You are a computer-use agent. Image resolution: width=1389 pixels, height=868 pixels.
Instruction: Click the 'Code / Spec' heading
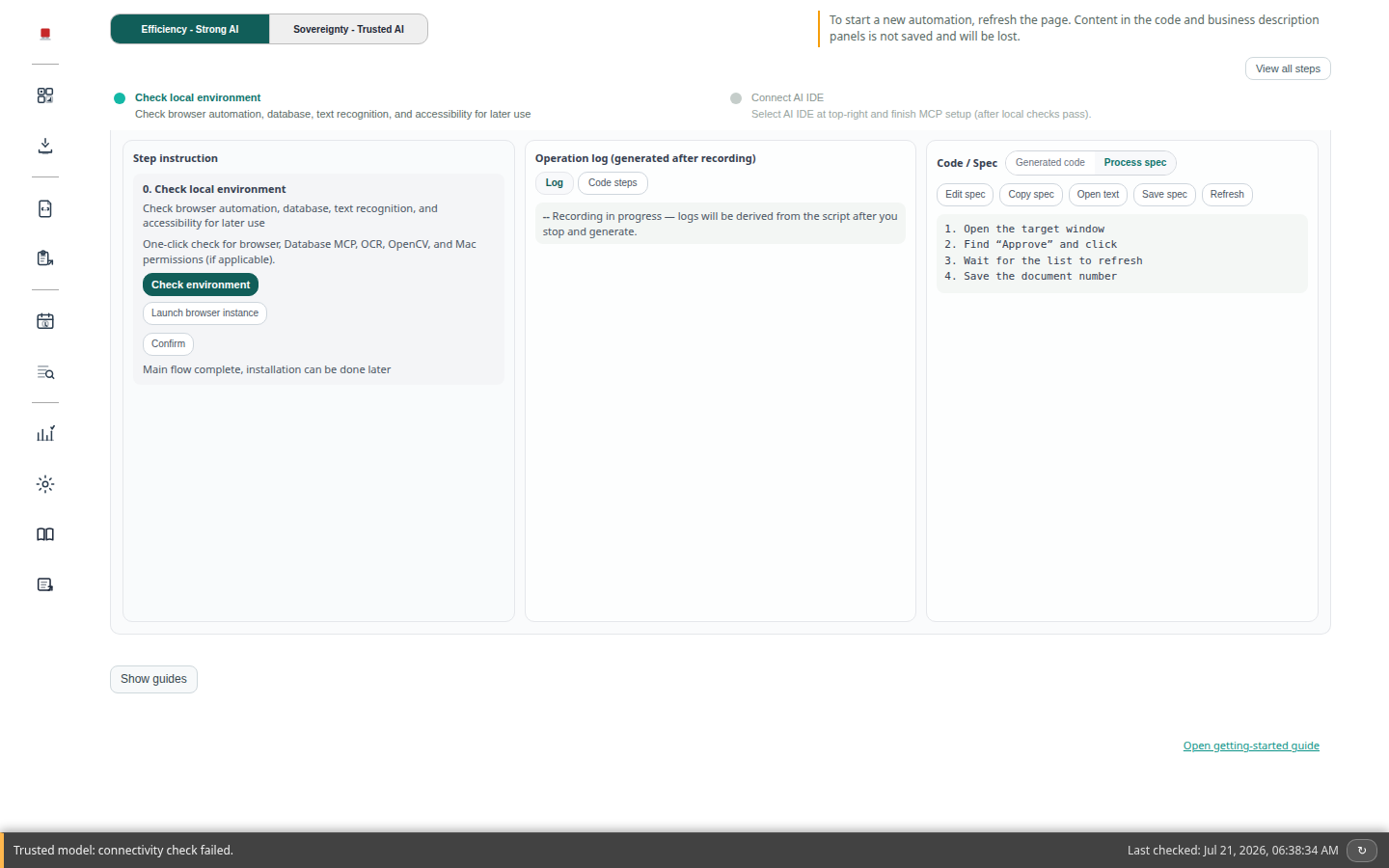point(967,163)
